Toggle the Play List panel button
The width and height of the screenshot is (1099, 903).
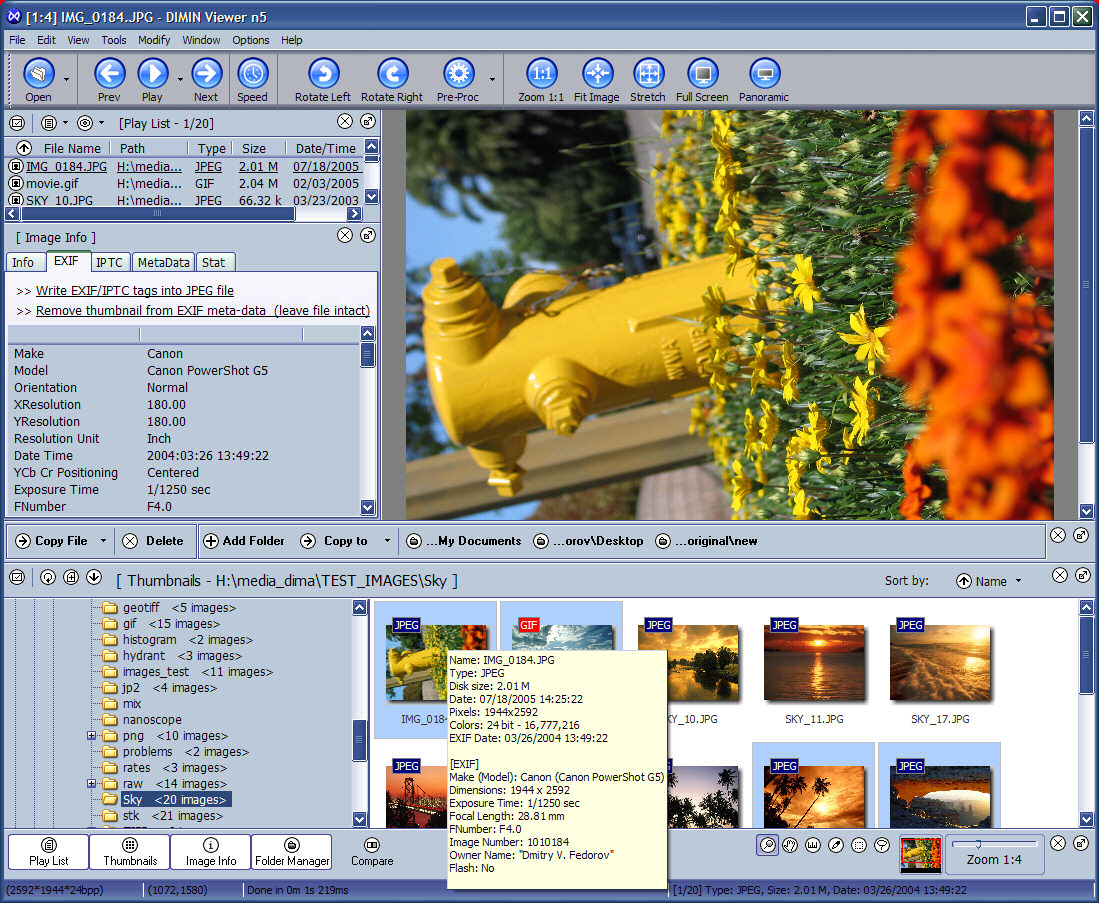pyautogui.click(x=49, y=852)
